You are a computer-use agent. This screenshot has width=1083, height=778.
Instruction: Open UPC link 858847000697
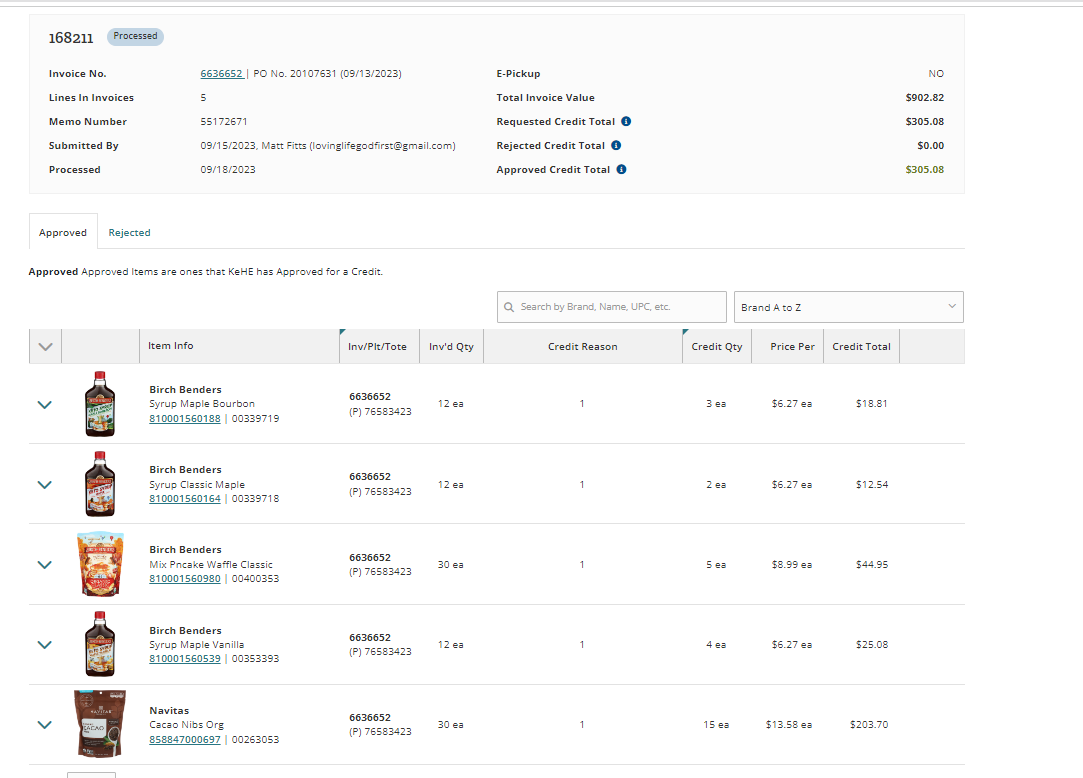185,739
